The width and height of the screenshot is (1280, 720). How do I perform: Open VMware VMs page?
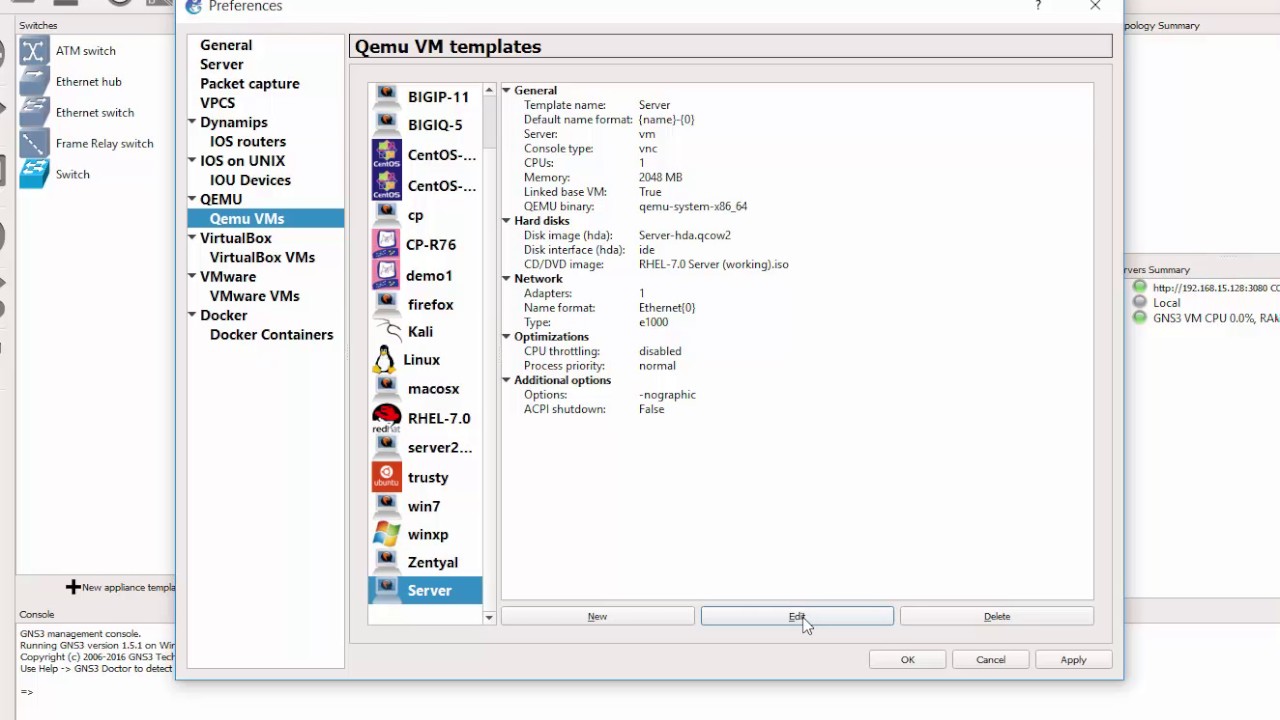254,296
